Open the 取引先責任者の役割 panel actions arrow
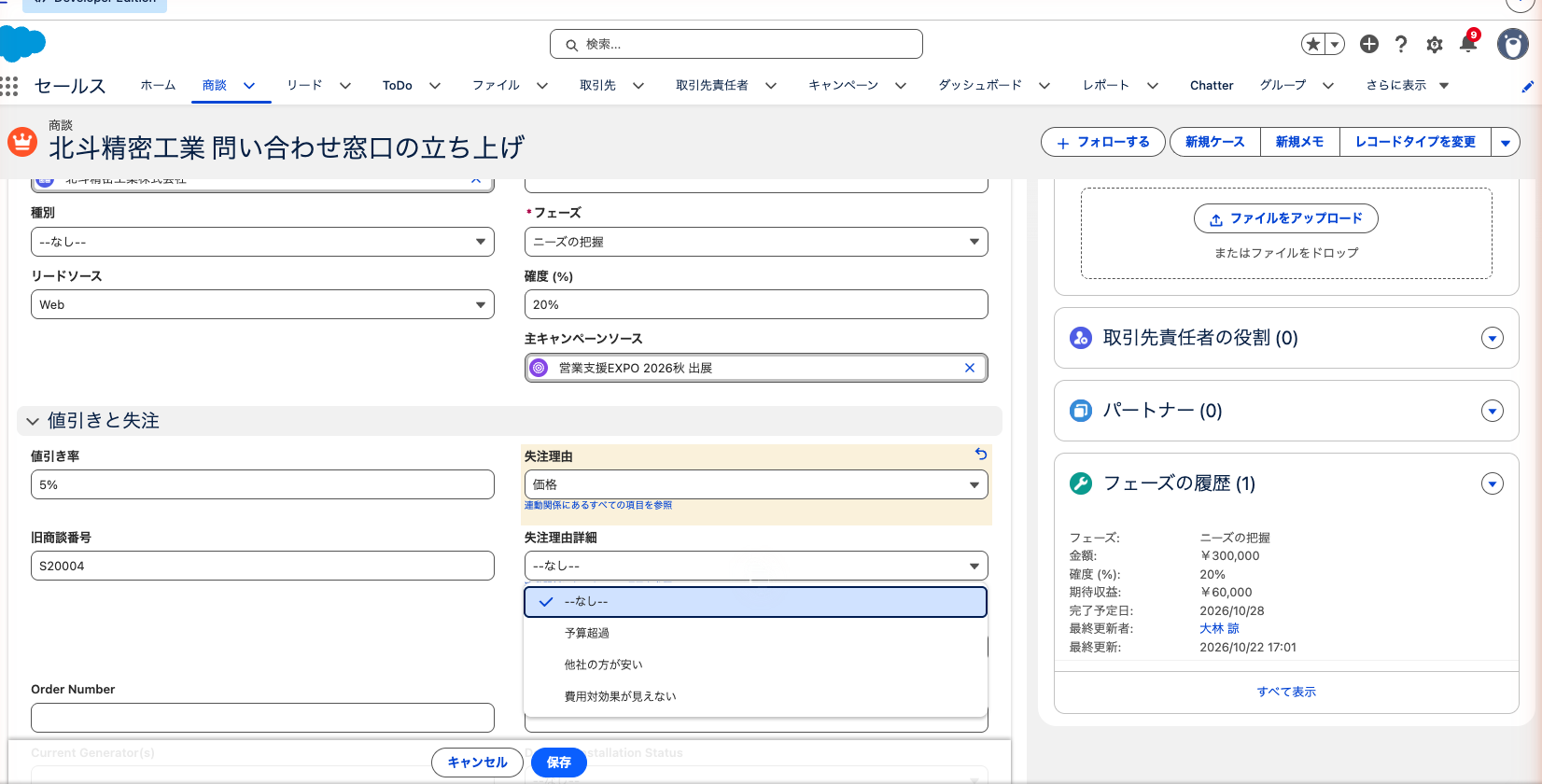 (1493, 338)
